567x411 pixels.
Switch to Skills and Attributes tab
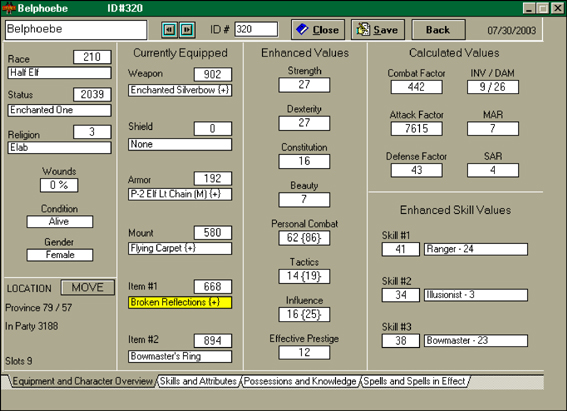[198, 381]
